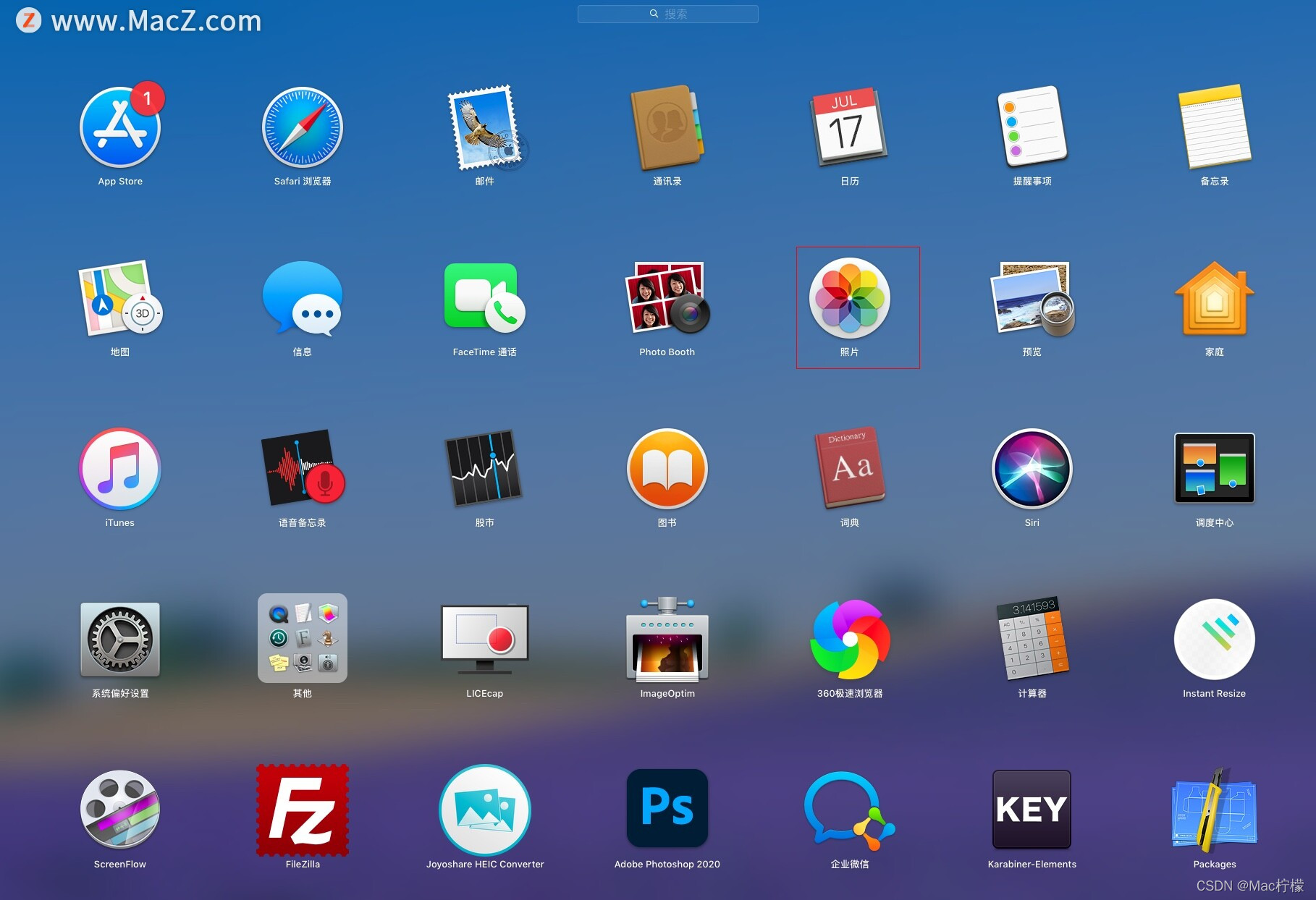Launch FileZilla
1316x900 pixels.
(303, 810)
